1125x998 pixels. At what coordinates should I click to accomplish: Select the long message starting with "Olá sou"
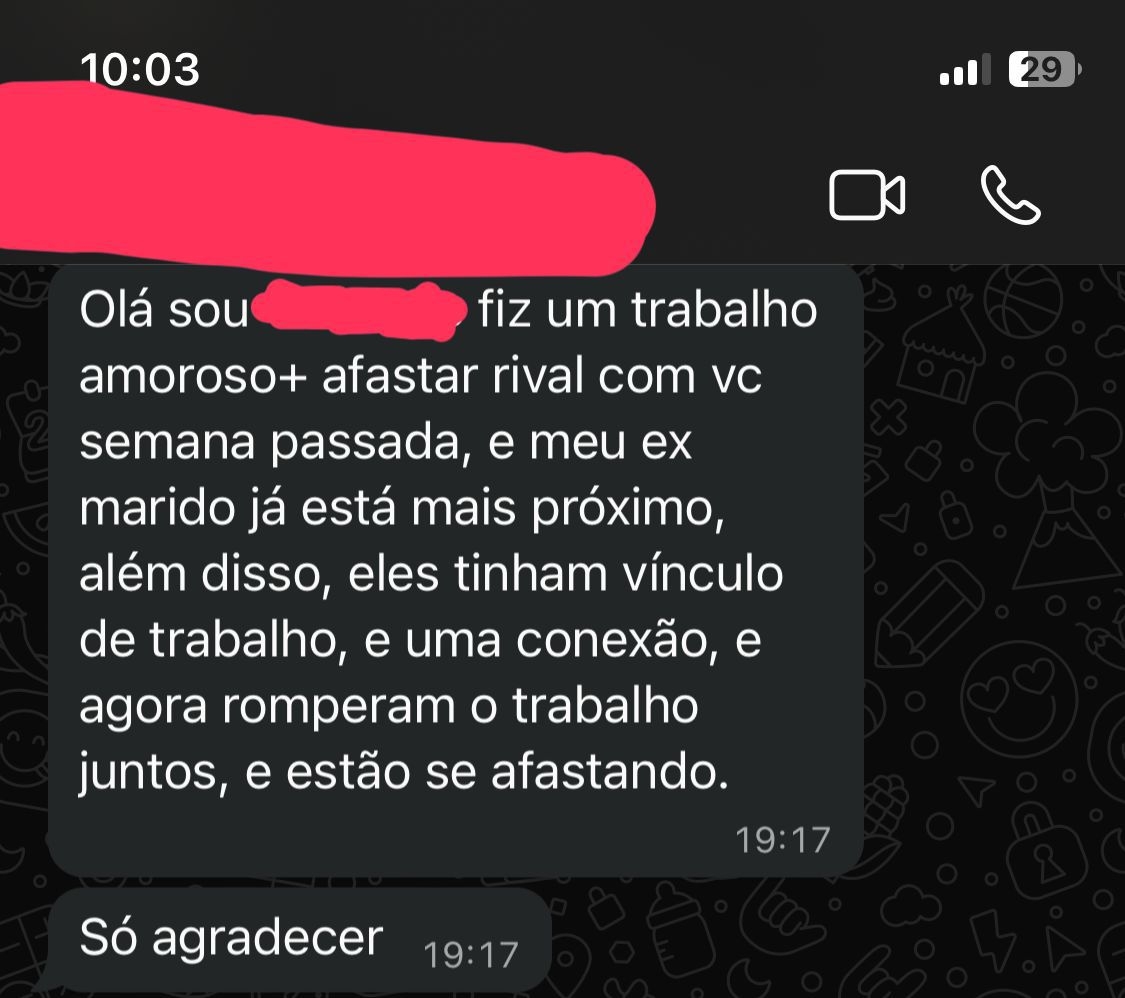point(456,570)
